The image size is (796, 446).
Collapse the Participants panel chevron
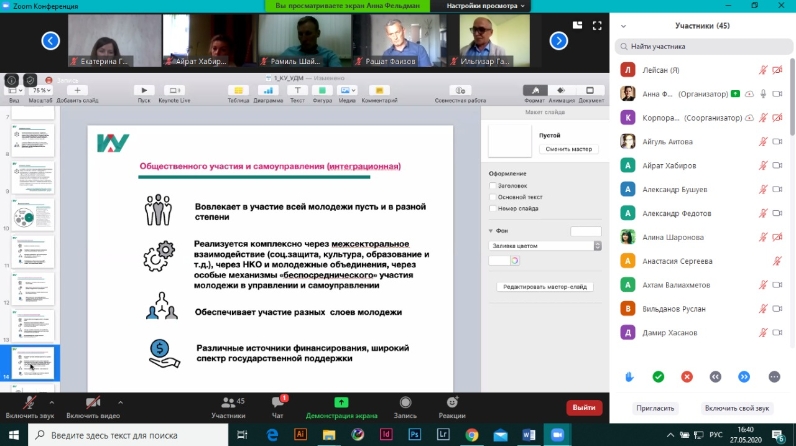pos(623,26)
